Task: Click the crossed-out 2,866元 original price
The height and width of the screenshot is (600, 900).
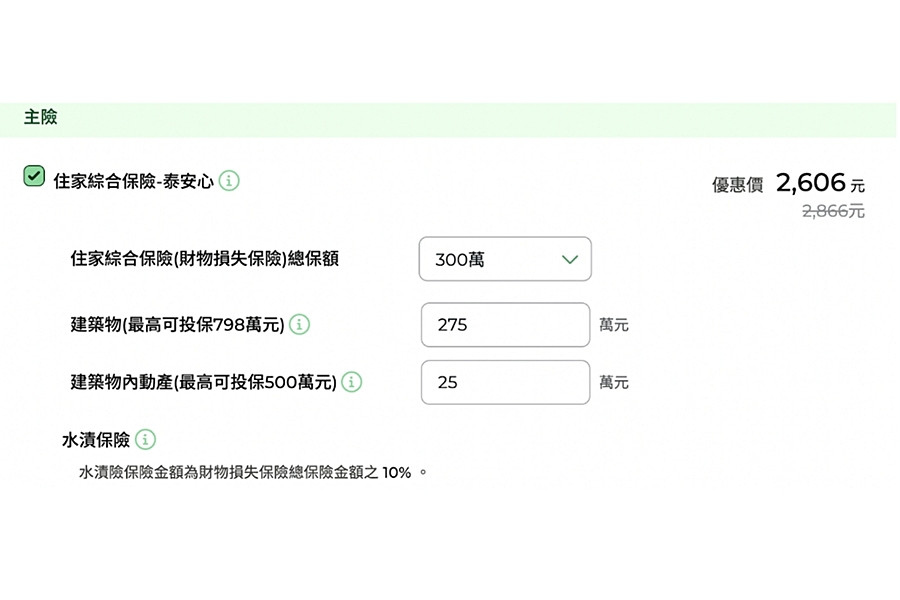Action: pos(833,211)
